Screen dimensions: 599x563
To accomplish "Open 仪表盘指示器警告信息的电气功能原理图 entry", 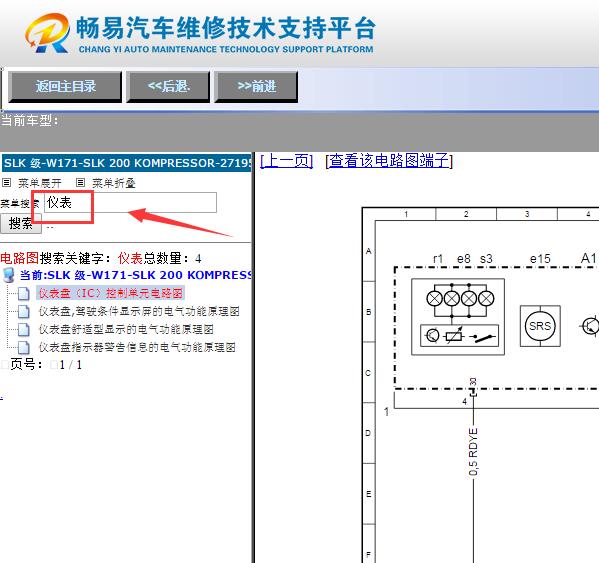I will coord(137,347).
